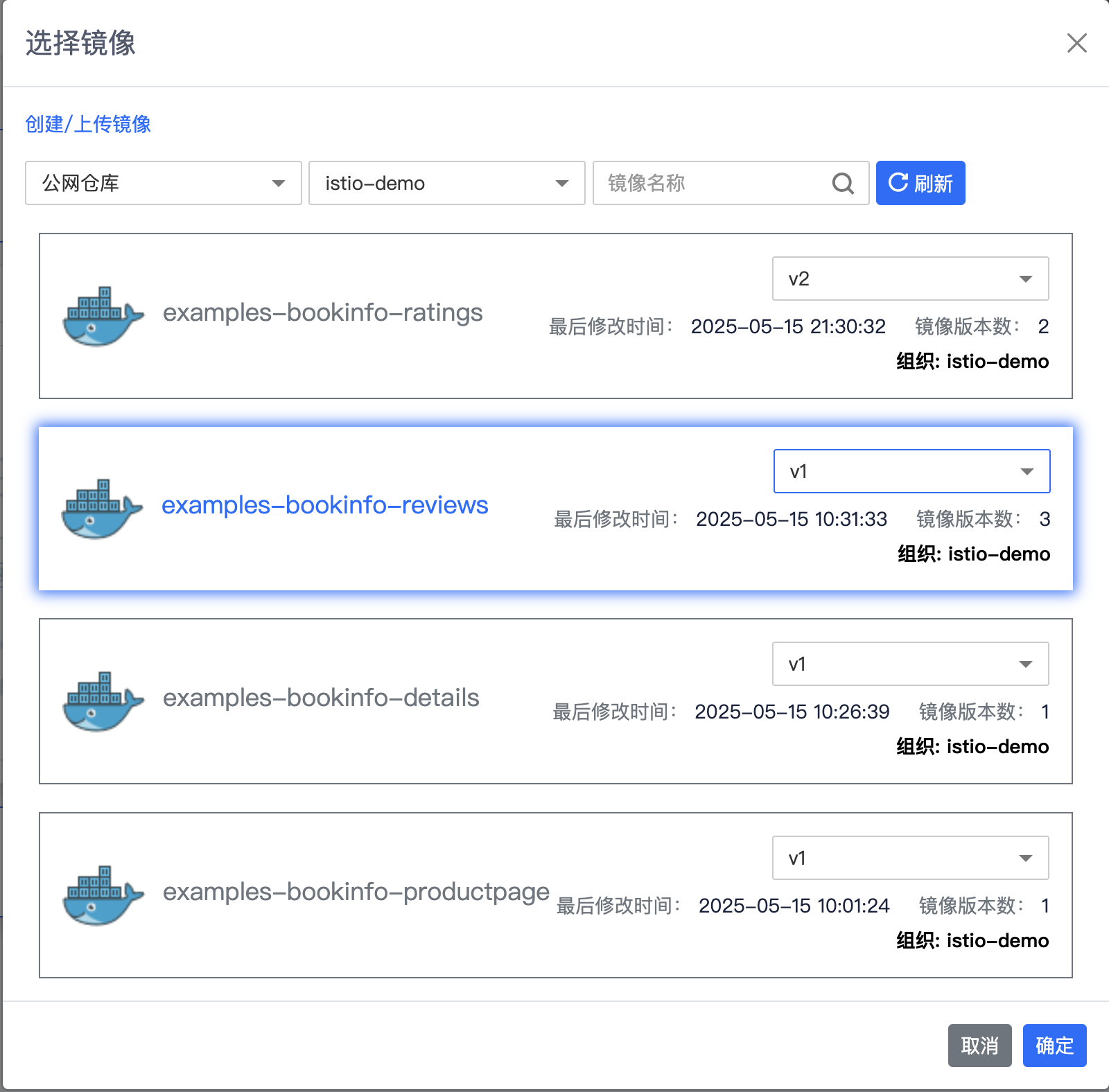Click Docker whale icon for examples-bookinfo-ratings
1109x1092 pixels.
[x=103, y=316]
